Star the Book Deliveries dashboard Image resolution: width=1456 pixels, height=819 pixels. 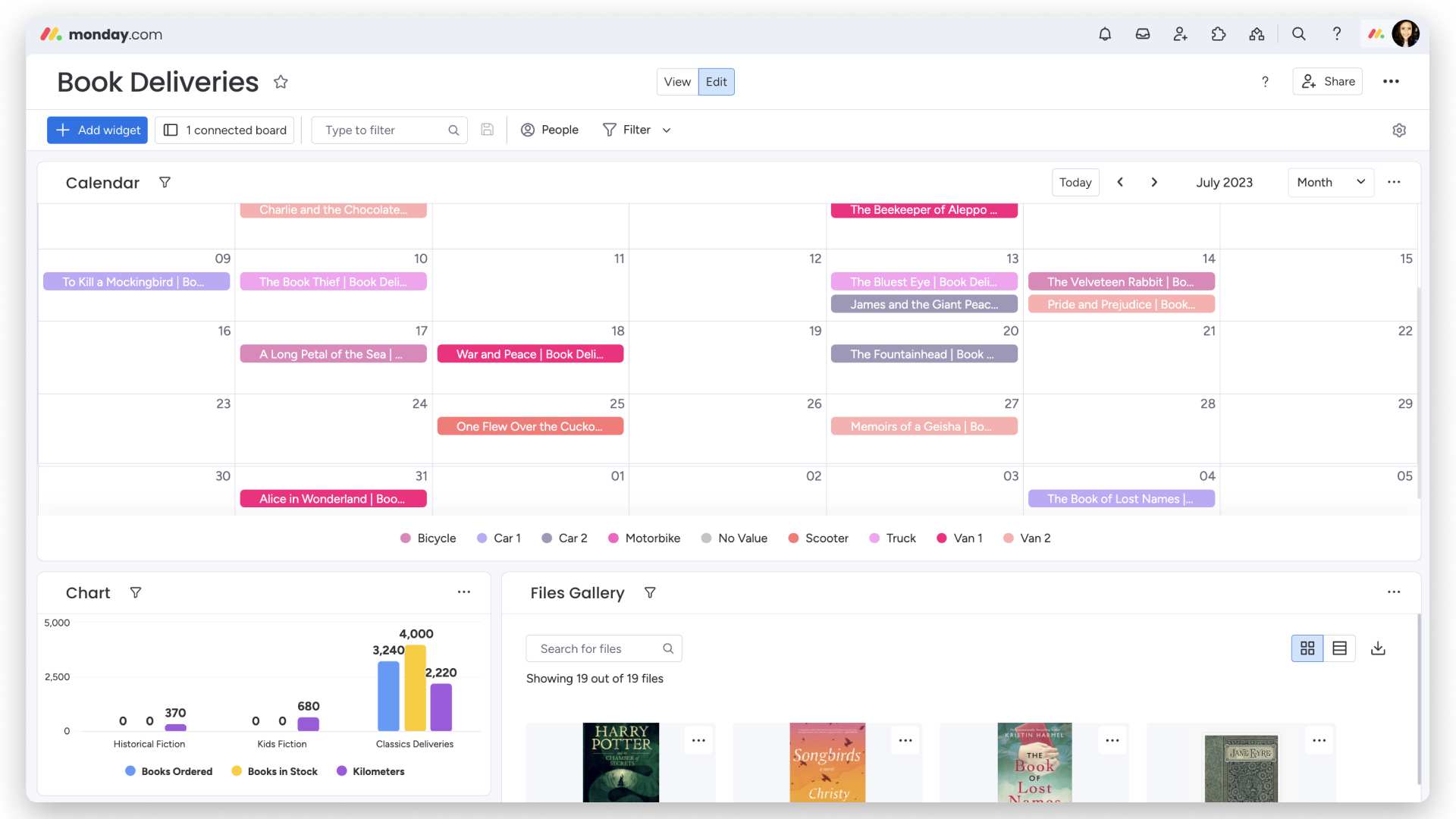[281, 82]
